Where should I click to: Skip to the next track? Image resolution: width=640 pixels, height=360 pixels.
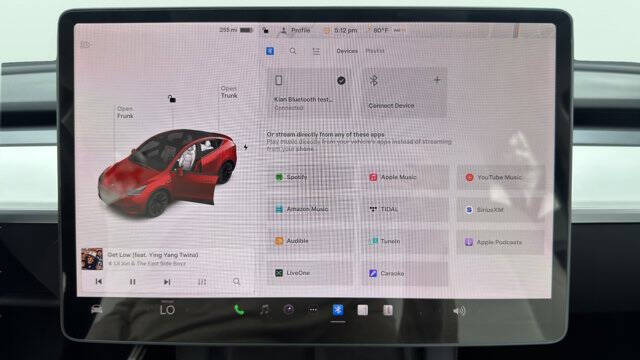click(x=167, y=282)
